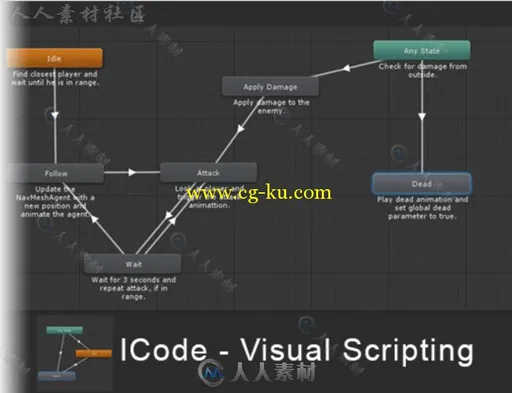512x393 pixels.
Task: Click the 'Wait for 3 seconds' description text
Action: (133, 288)
